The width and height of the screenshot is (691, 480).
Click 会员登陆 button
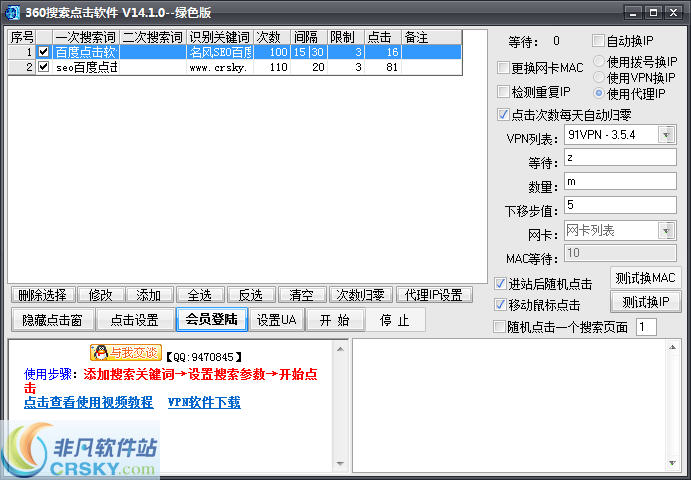[212, 319]
